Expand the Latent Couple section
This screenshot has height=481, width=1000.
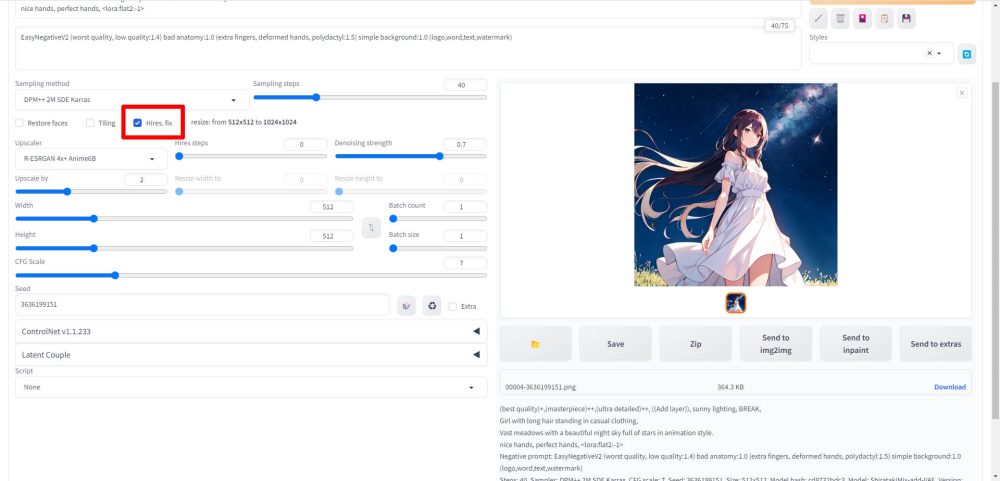(x=250, y=355)
